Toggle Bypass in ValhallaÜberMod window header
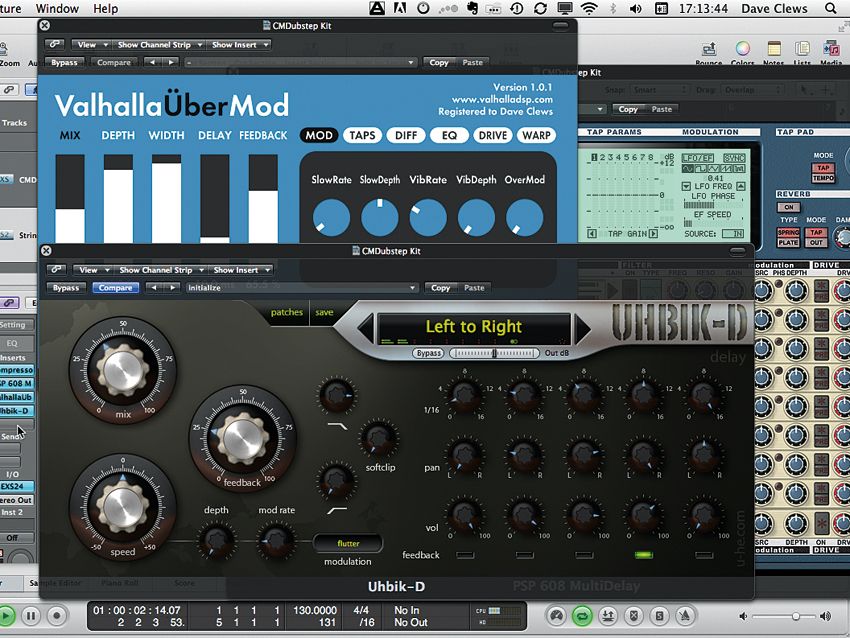 [64, 62]
